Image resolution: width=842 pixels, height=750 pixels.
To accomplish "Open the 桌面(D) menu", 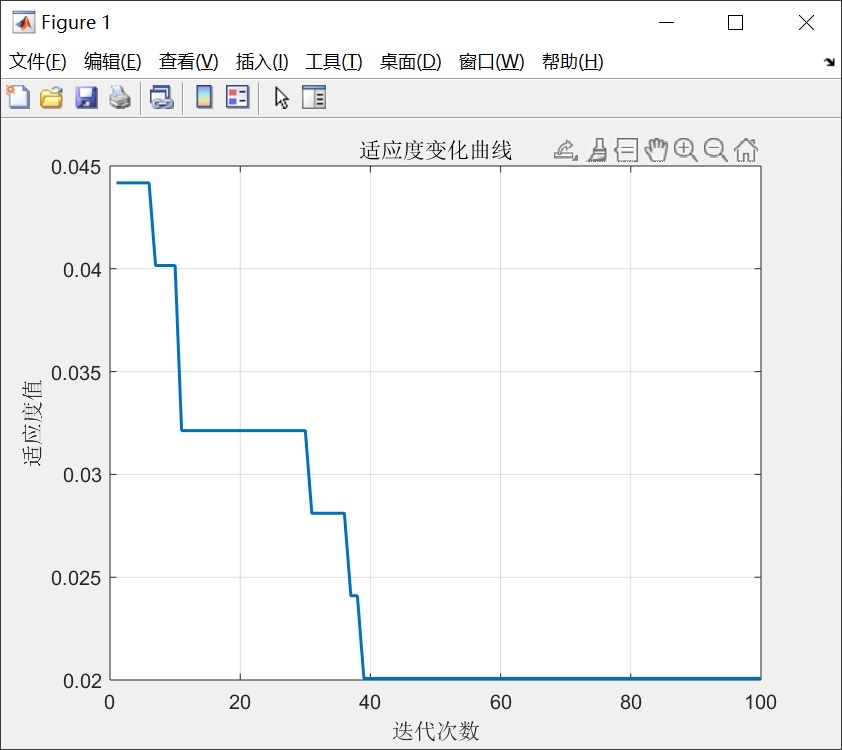I will tap(410, 62).
